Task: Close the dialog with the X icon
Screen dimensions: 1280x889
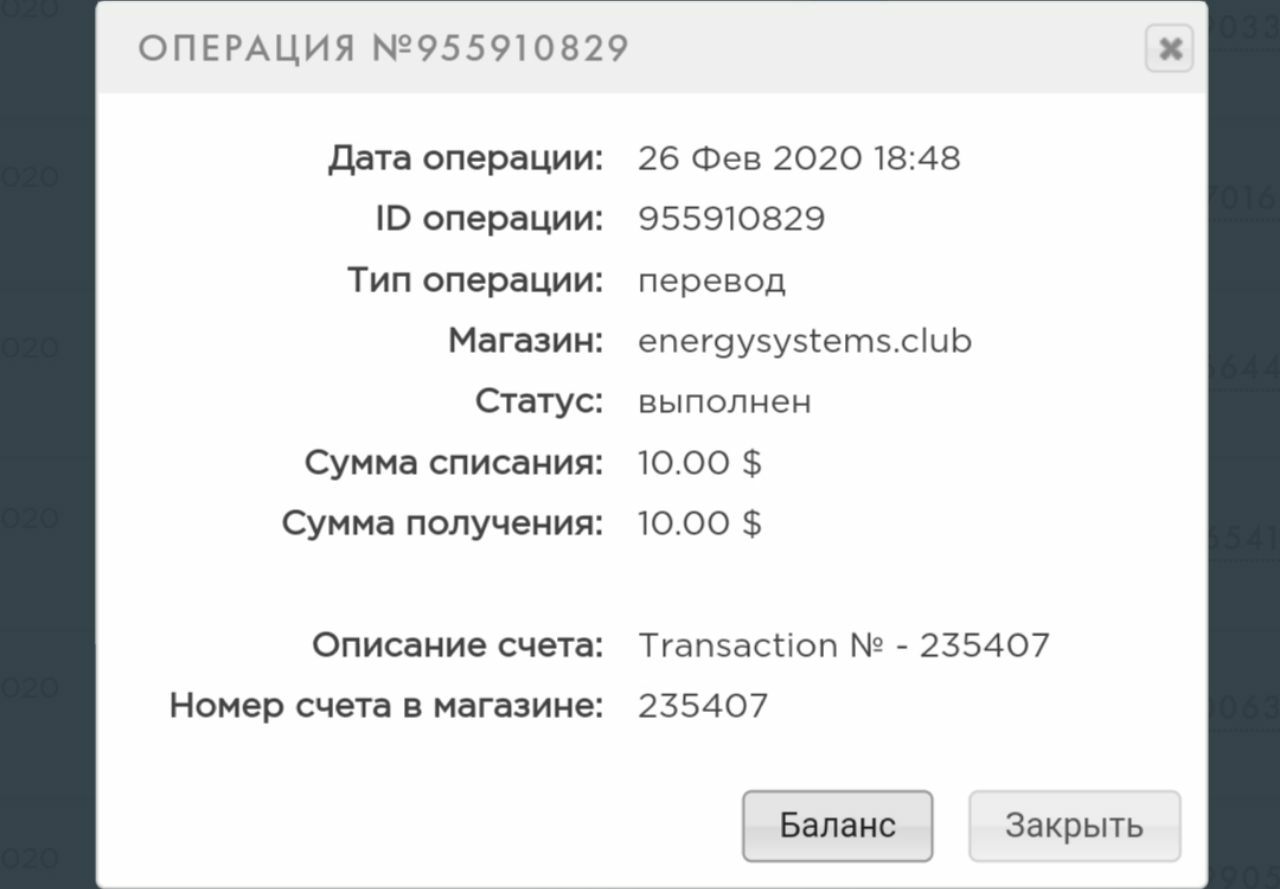Action: [1169, 49]
